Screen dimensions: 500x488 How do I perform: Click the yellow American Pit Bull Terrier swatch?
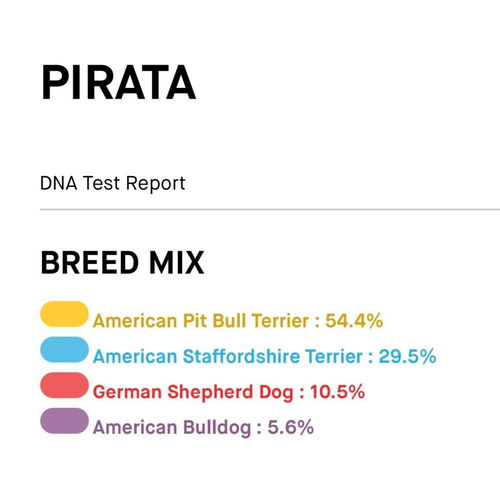(x=64, y=314)
